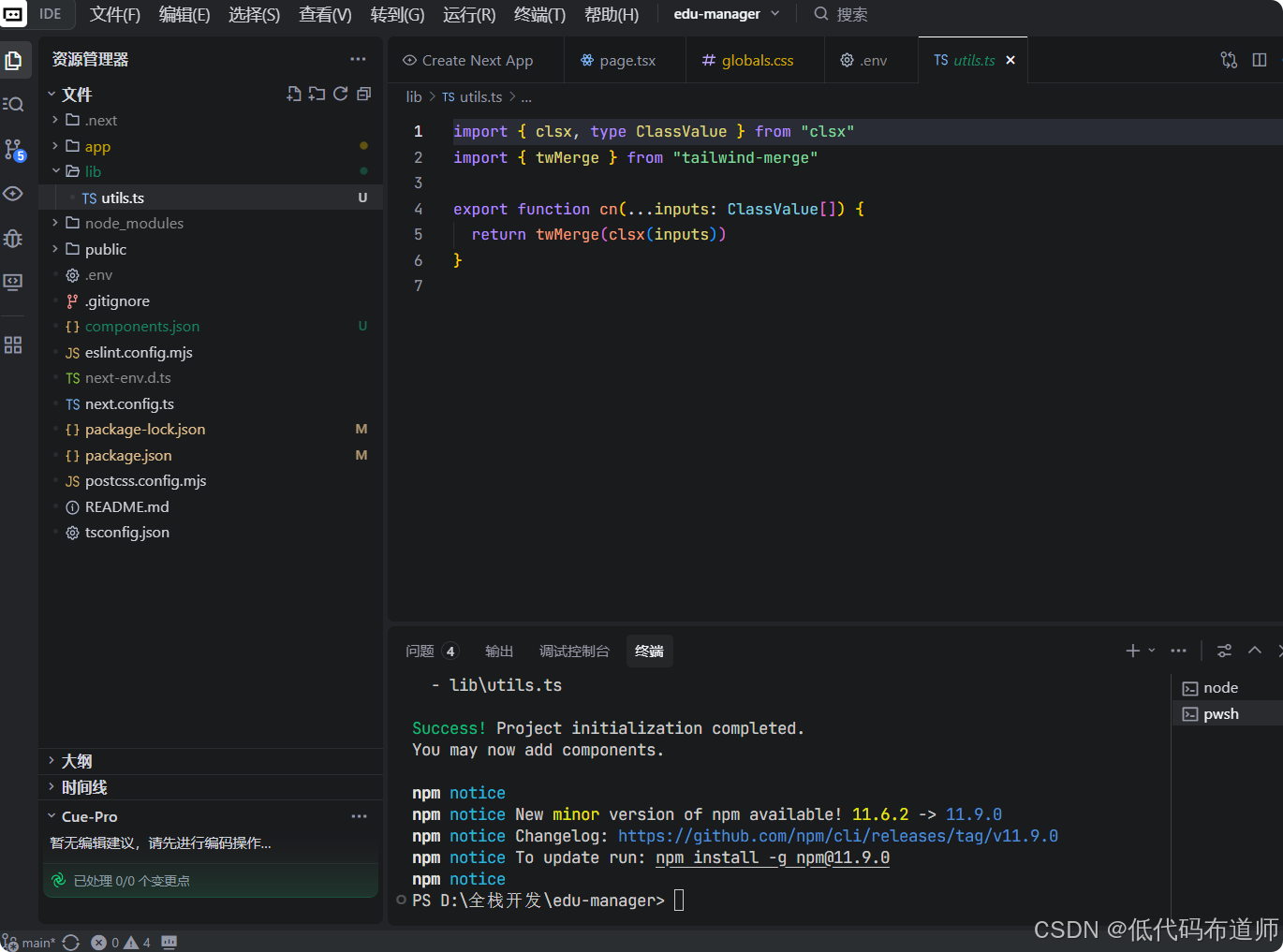Viewport: 1283px width, 952px height.
Task: Open the Explorer view in activity bar
Action: (14, 61)
